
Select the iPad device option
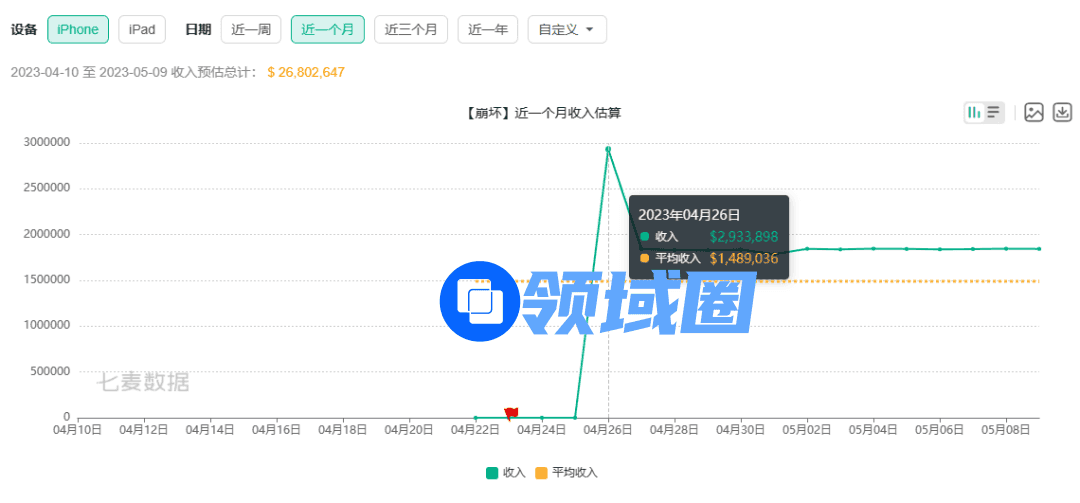point(142,30)
